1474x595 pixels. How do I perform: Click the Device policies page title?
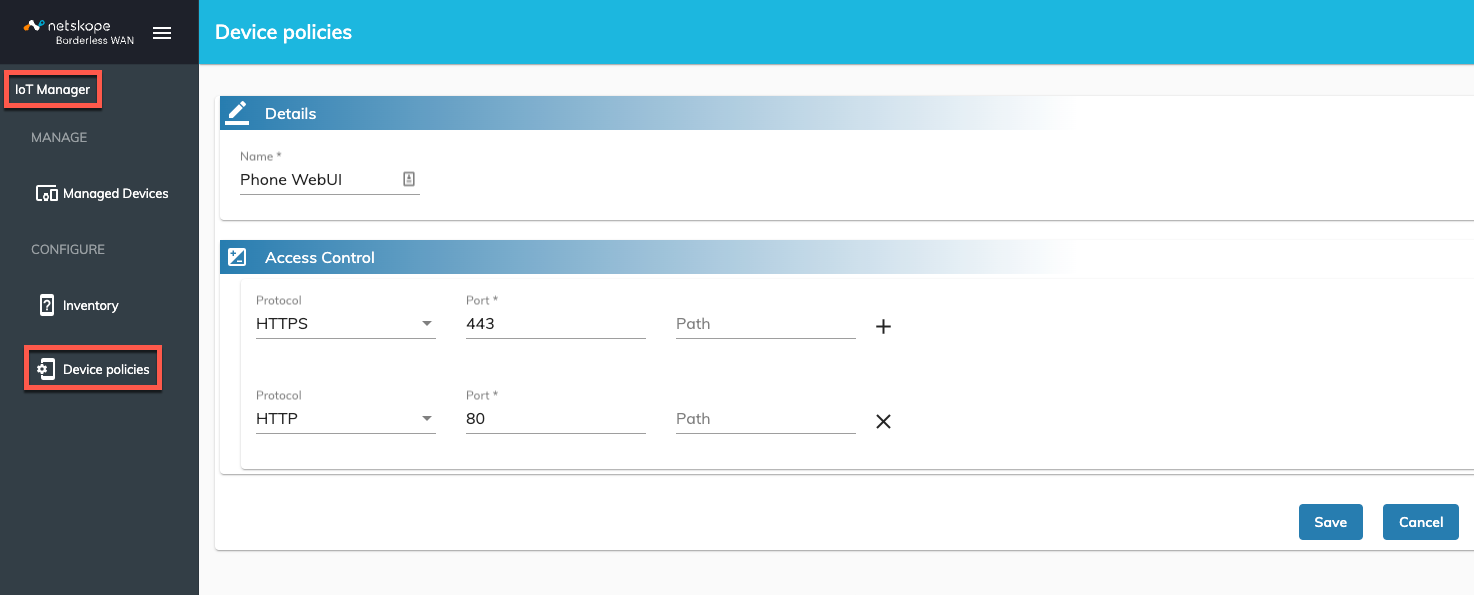pos(284,32)
